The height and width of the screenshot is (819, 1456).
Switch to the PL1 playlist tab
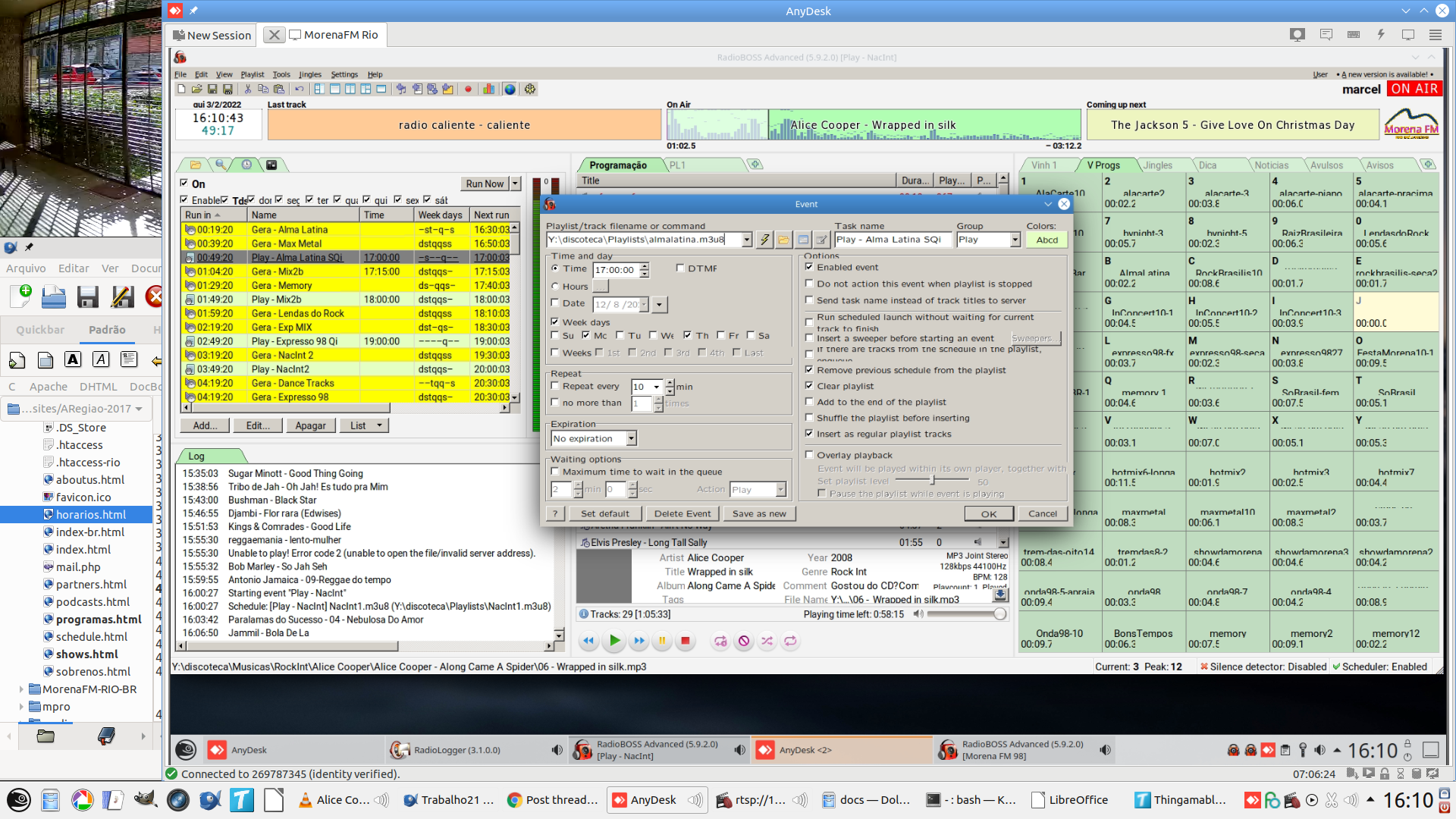(x=677, y=165)
